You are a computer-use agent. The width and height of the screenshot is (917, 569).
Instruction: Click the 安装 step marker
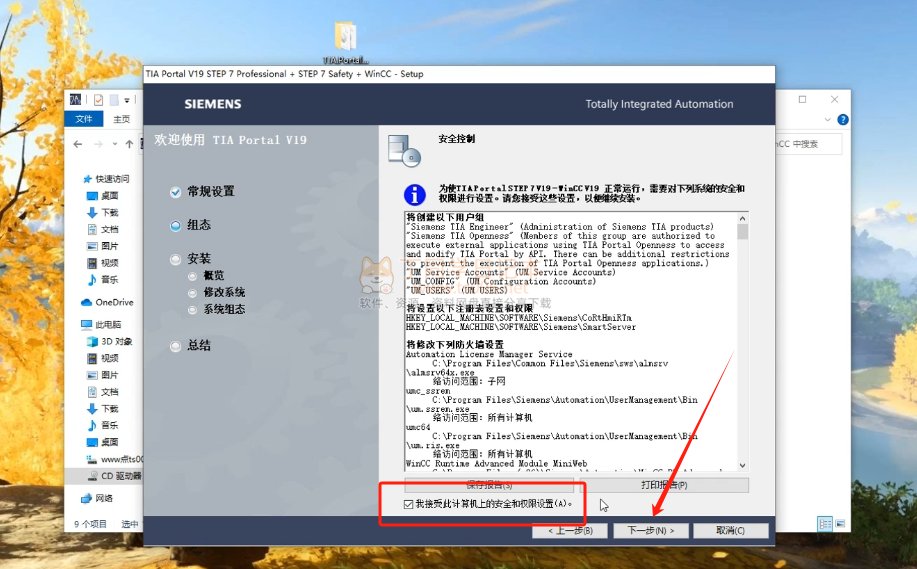tap(175, 259)
